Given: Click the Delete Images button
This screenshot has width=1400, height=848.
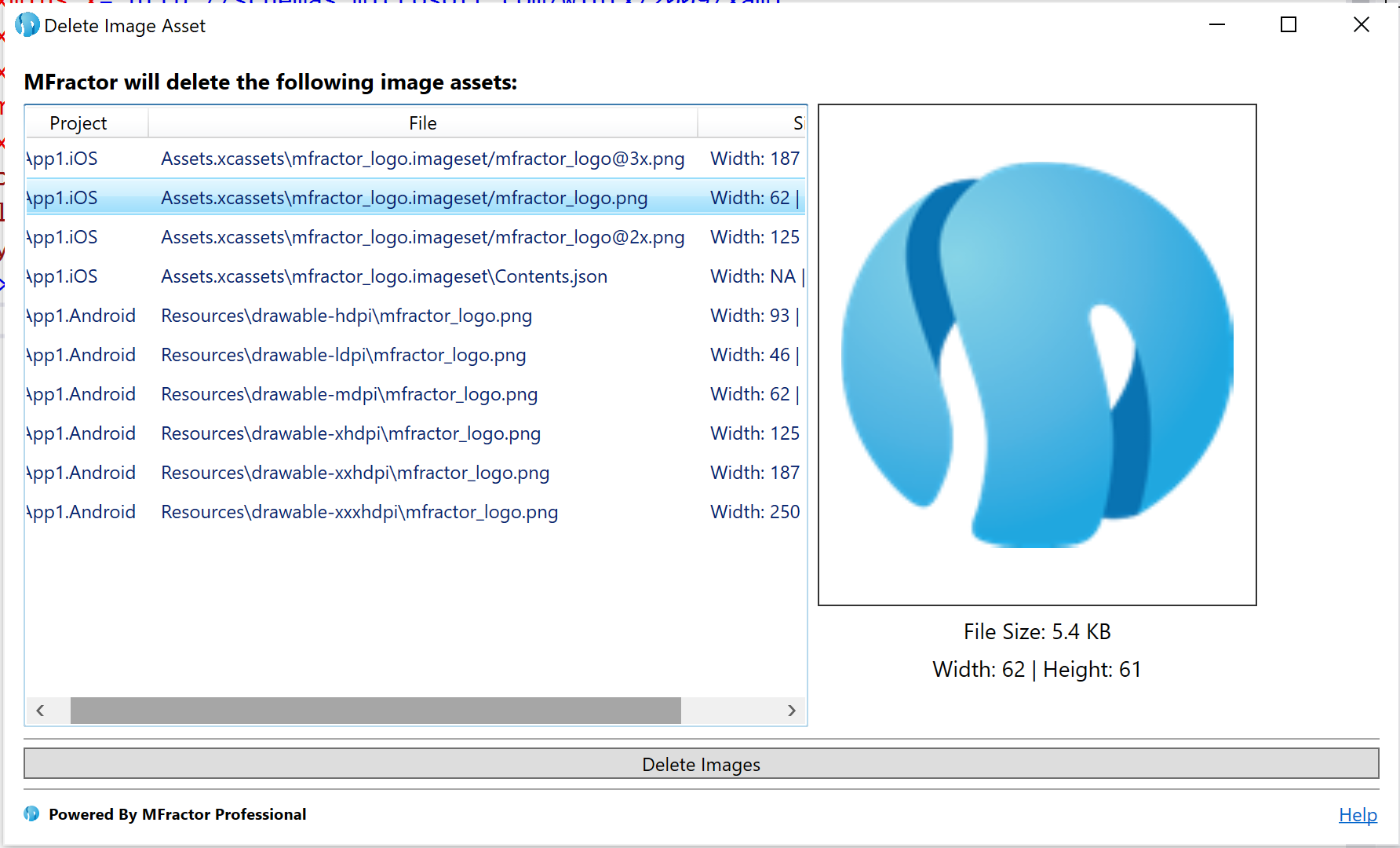Looking at the screenshot, I should tap(701, 763).
